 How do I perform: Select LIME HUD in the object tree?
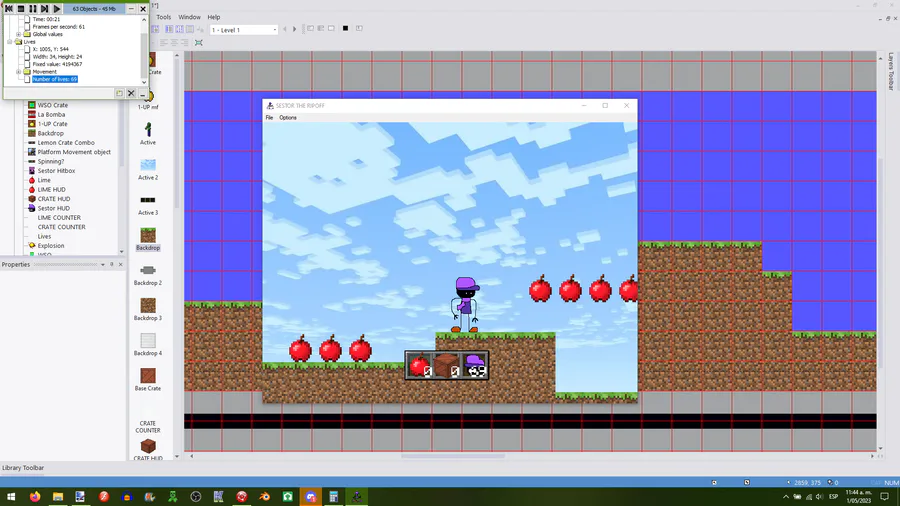point(51,189)
